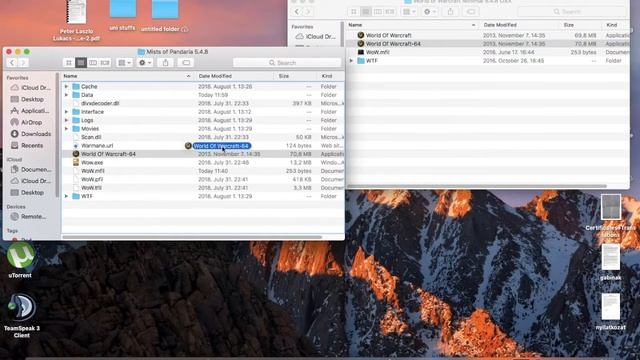Click the Share button in rear Finder window

(450, 11)
